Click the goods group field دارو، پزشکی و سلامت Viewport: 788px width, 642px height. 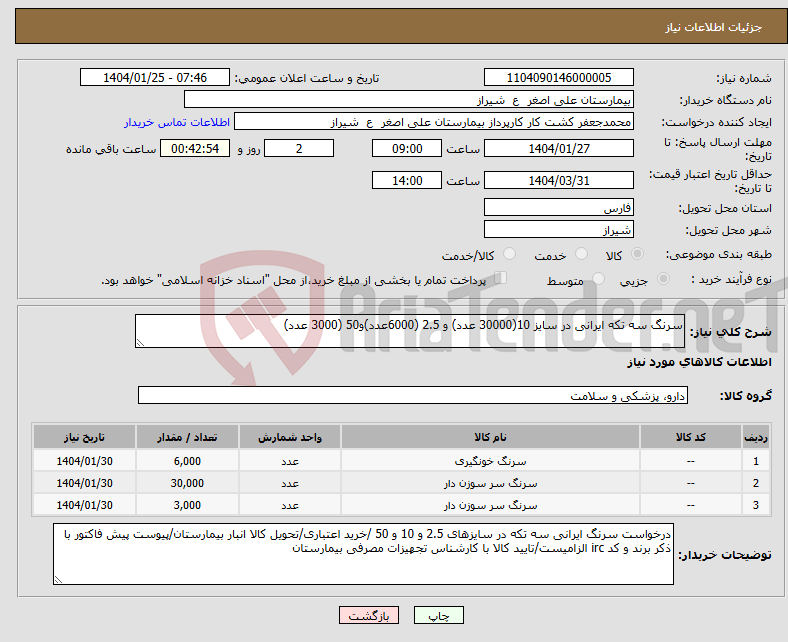(413, 396)
